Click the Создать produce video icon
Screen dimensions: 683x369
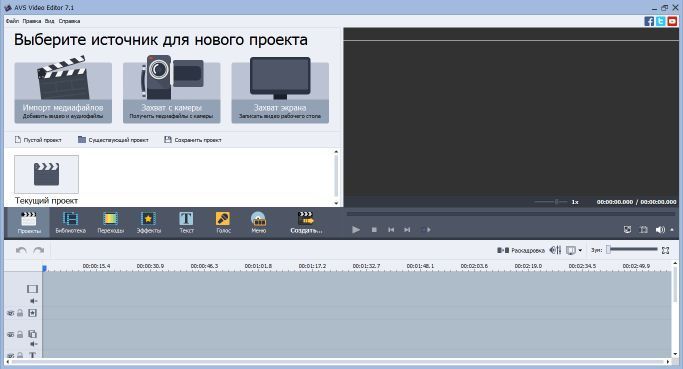[306, 223]
